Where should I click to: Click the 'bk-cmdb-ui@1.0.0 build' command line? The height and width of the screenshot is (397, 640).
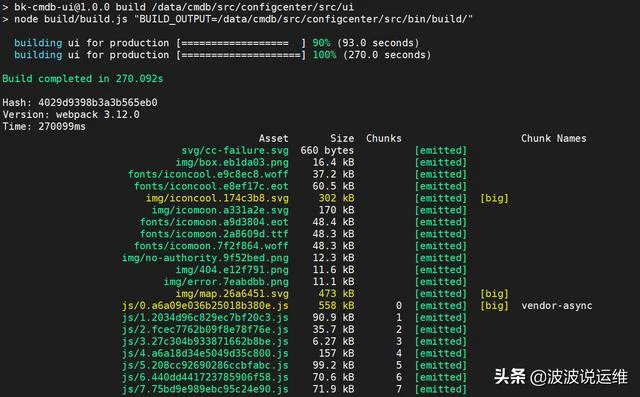(x=178, y=7)
